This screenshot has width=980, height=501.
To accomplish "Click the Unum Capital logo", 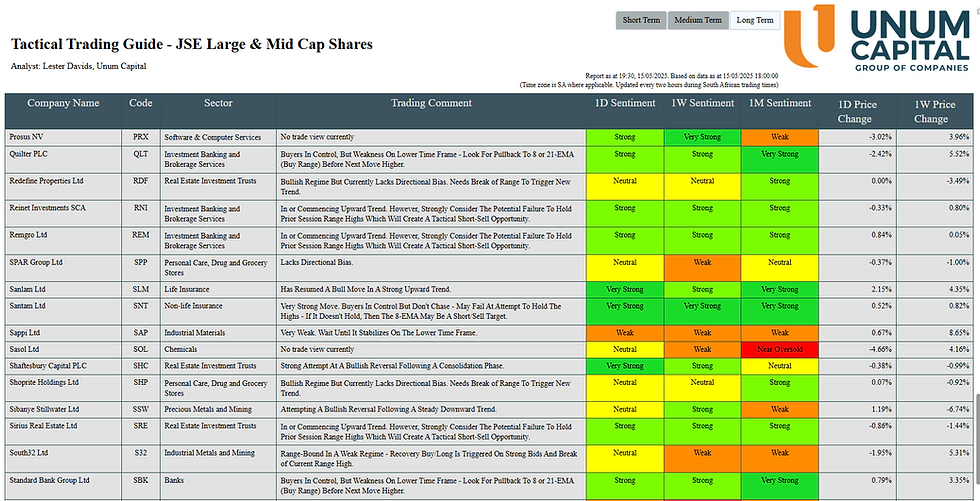I will (x=877, y=38).
